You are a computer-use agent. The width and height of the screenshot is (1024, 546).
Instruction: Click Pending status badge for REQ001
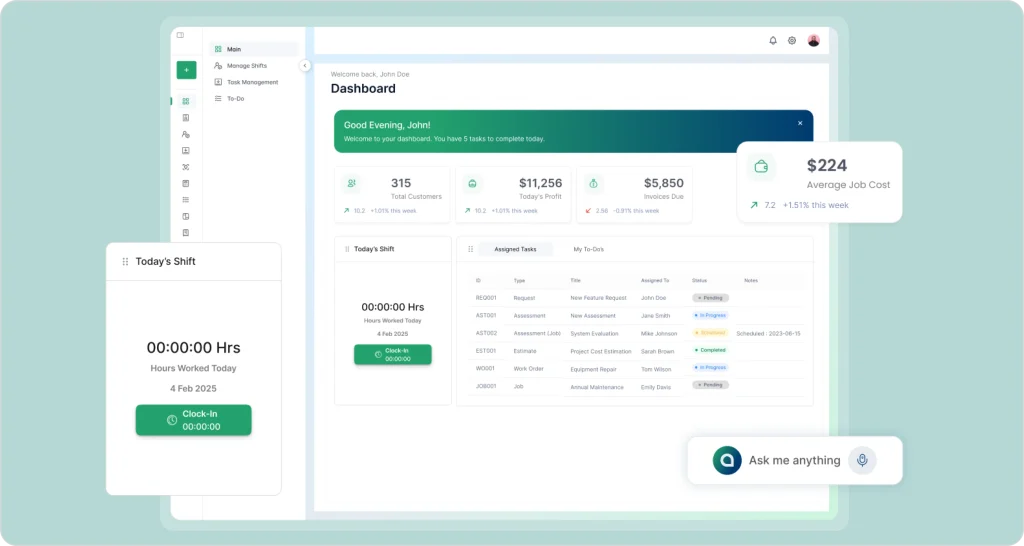tap(711, 298)
